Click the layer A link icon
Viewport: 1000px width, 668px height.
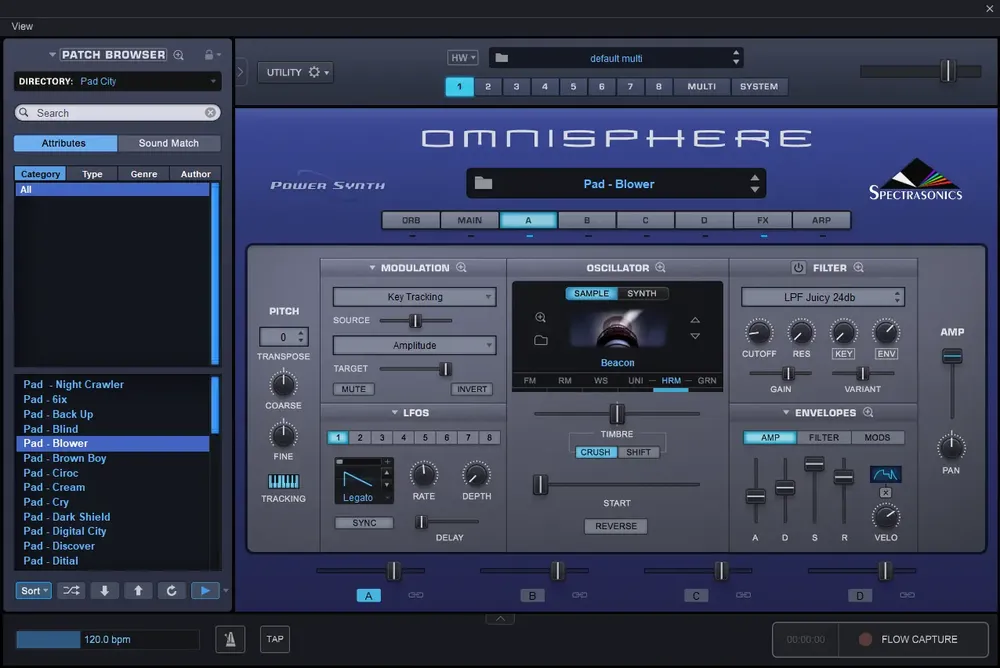416,595
